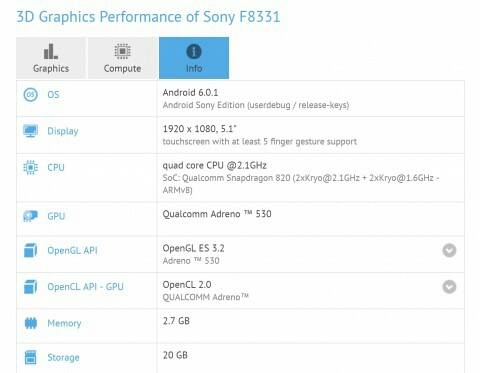The image size is (480, 373).
Task: Switch to the Graphics tab
Action: [51, 58]
